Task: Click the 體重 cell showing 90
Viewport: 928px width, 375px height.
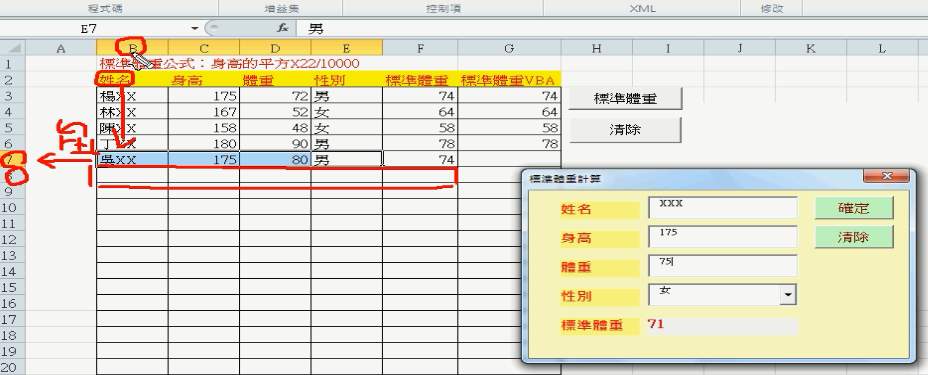Action: (275, 143)
